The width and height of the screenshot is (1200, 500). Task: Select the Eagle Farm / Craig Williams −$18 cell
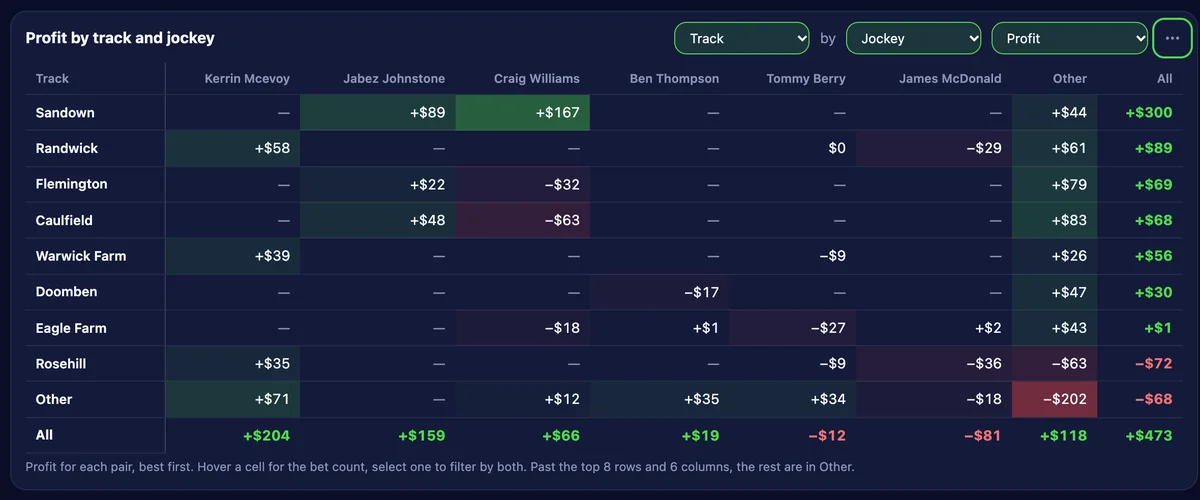[x=523, y=328]
